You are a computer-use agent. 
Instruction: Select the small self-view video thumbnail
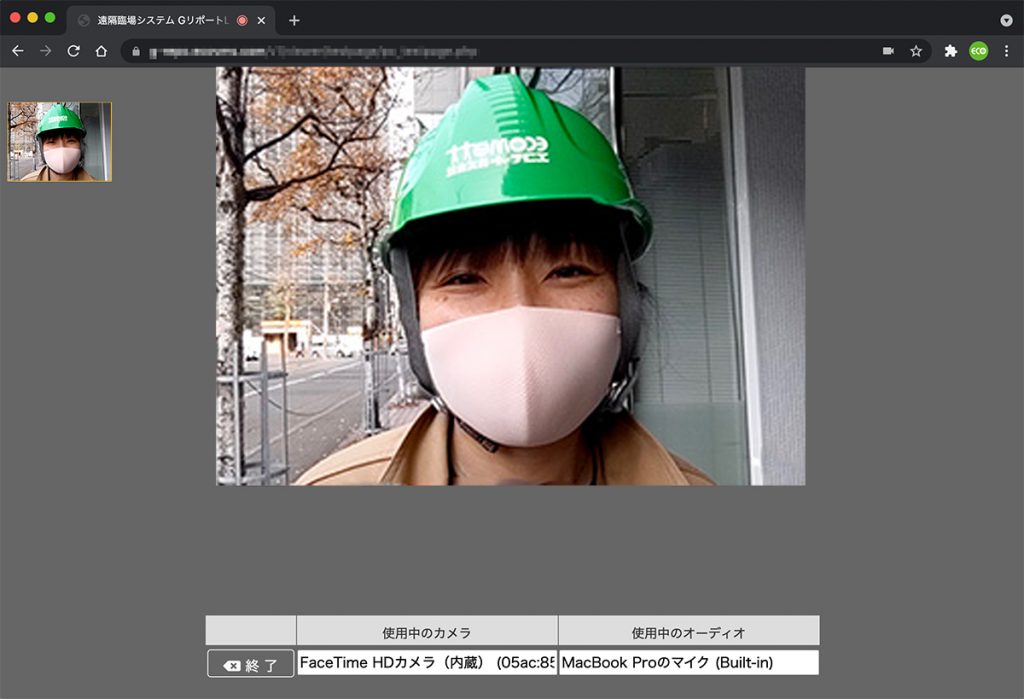coord(59,142)
